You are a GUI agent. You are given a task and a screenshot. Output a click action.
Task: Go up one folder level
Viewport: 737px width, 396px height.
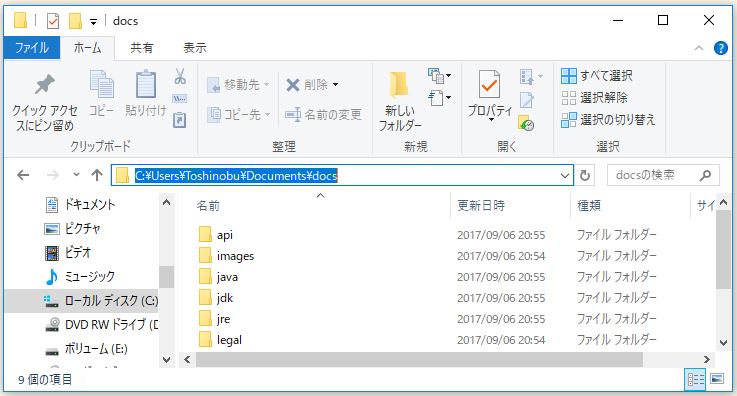(x=97, y=175)
